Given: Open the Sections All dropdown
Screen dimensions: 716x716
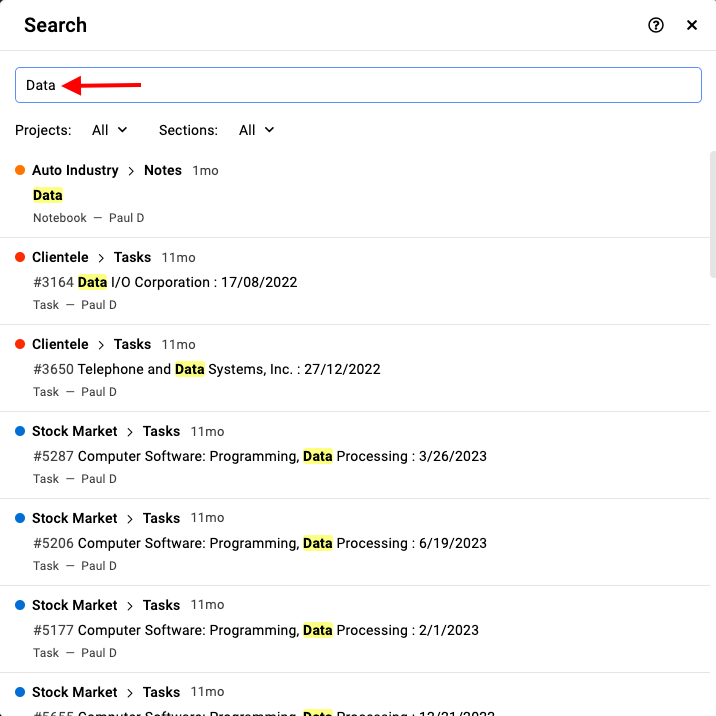Looking at the screenshot, I should 257,130.
